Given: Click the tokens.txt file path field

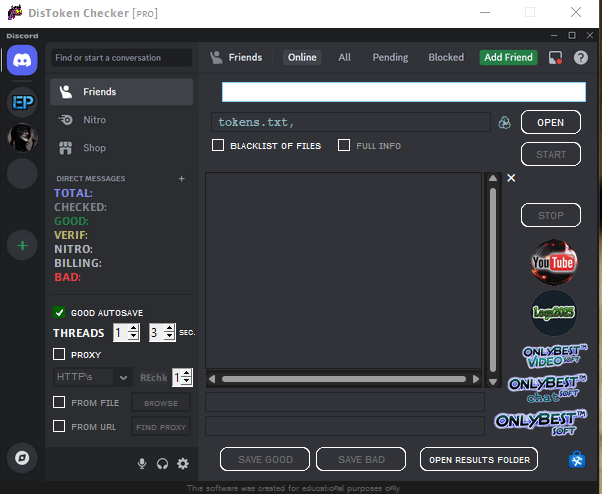Looking at the screenshot, I should (x=351, y=122).
